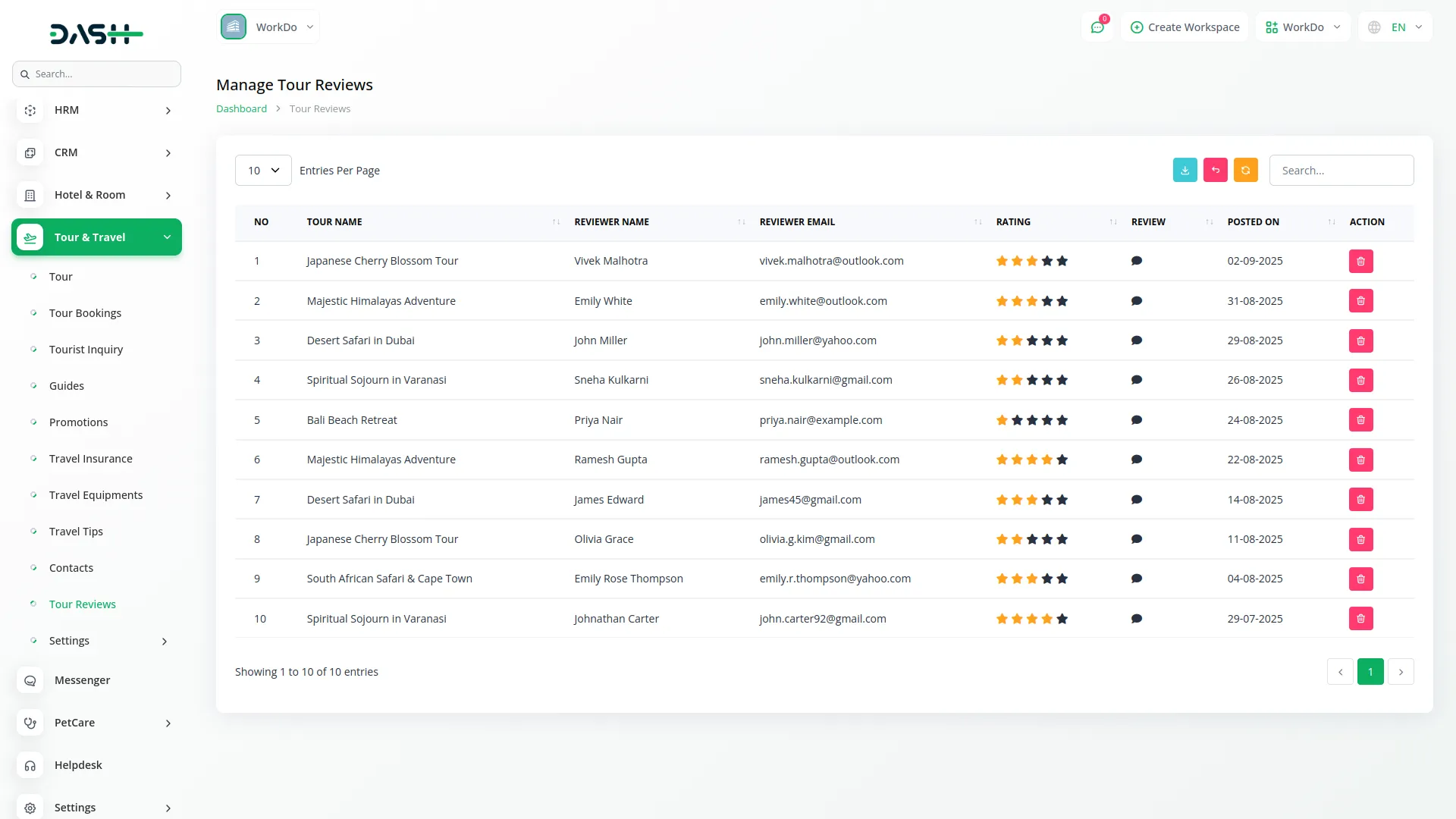Viewport: 1456px width, 819px height.
Task: Go to next pagination page arrow
Action: click(x=1401, y=672)
